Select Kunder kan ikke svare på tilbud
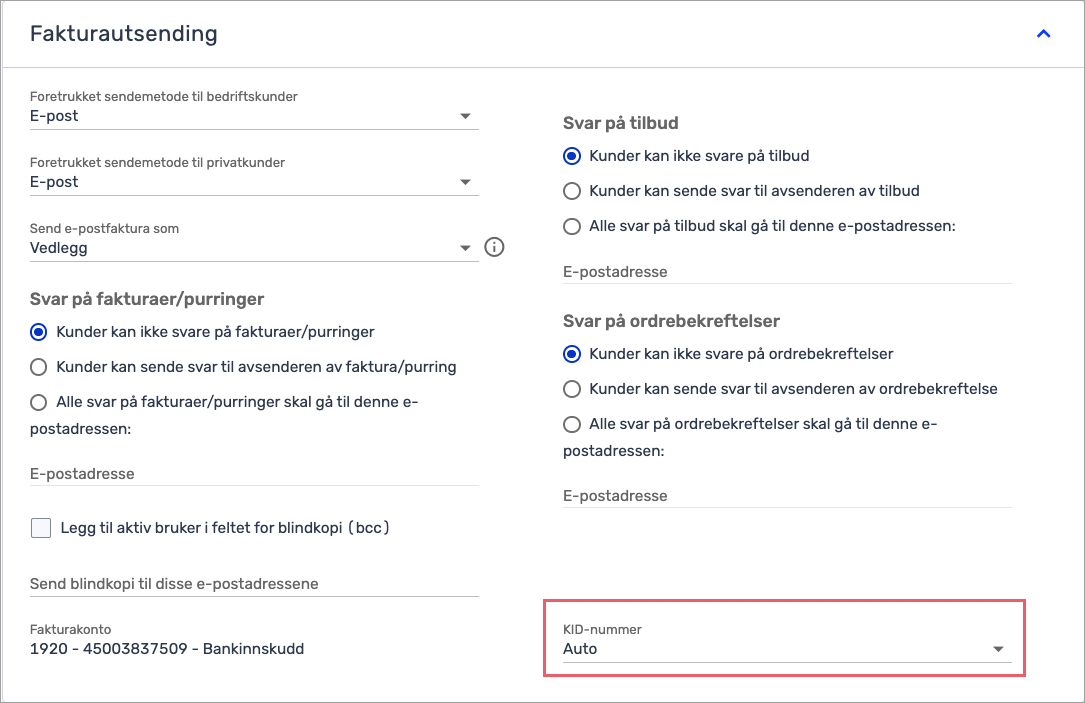The width and height of the screenshot is (1085, 703). 572,156
